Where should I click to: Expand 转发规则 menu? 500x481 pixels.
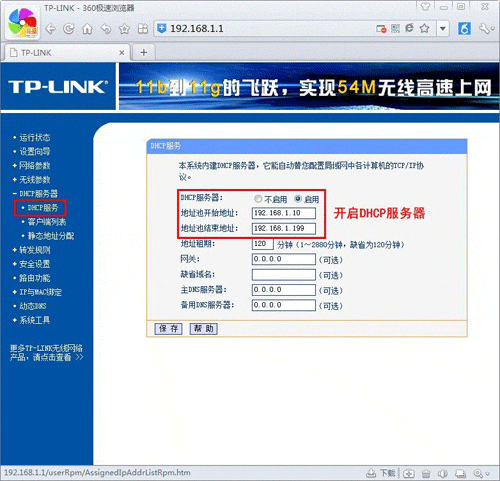point(35,250)
